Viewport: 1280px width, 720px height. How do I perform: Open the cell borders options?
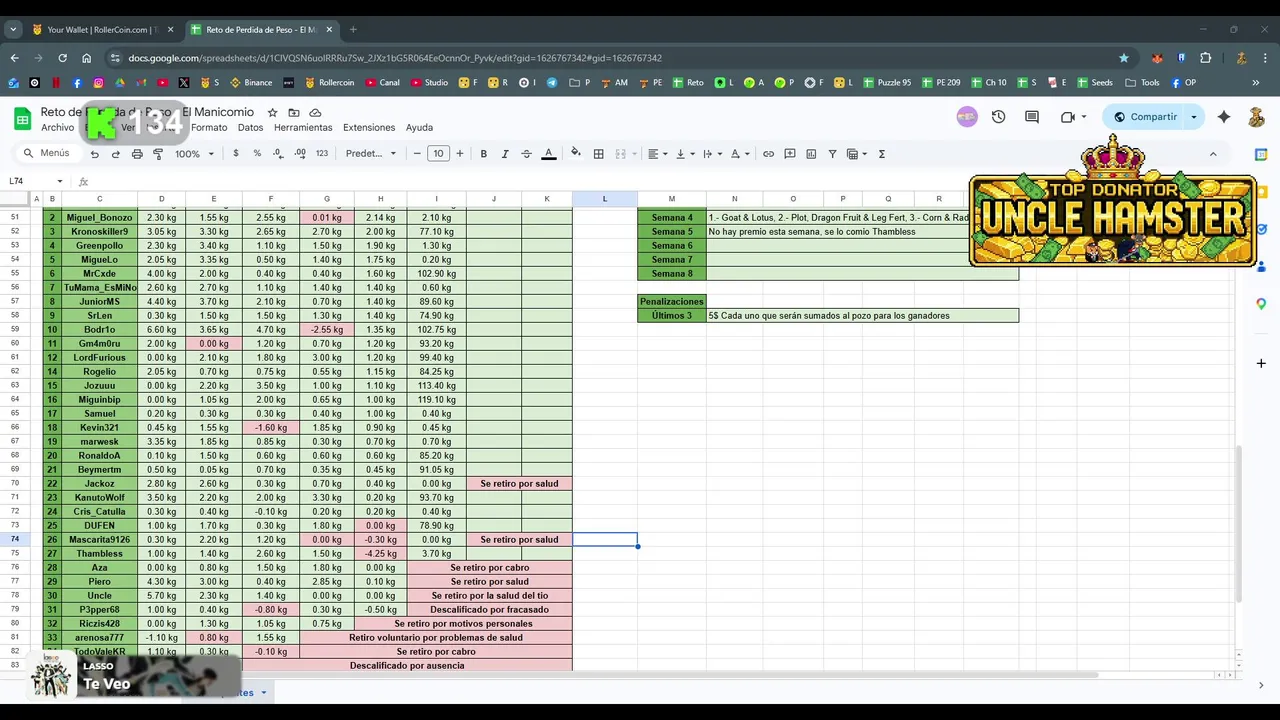[598, 154]
